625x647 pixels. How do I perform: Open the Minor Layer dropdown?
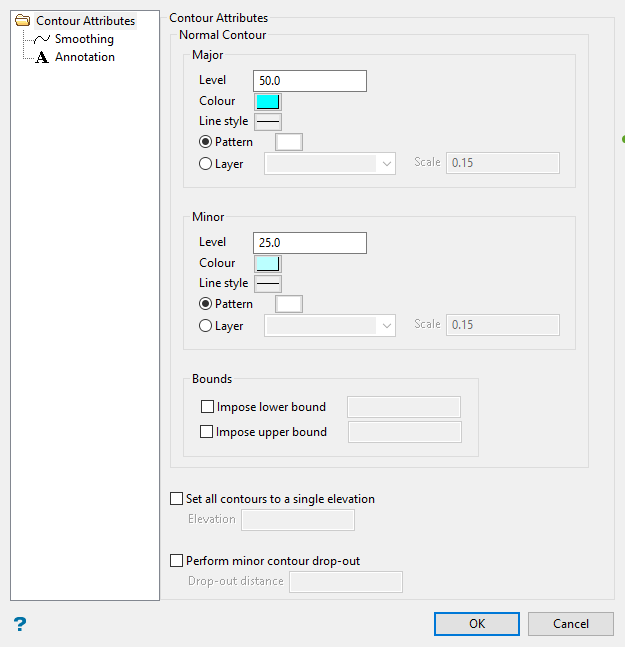pos(330,326)
